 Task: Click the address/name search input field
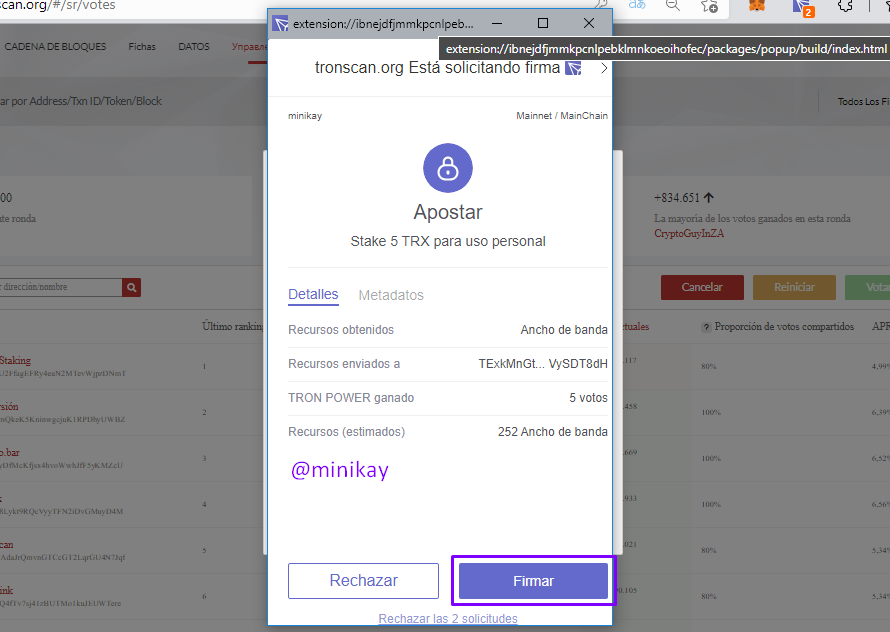(x=61, y=287)
